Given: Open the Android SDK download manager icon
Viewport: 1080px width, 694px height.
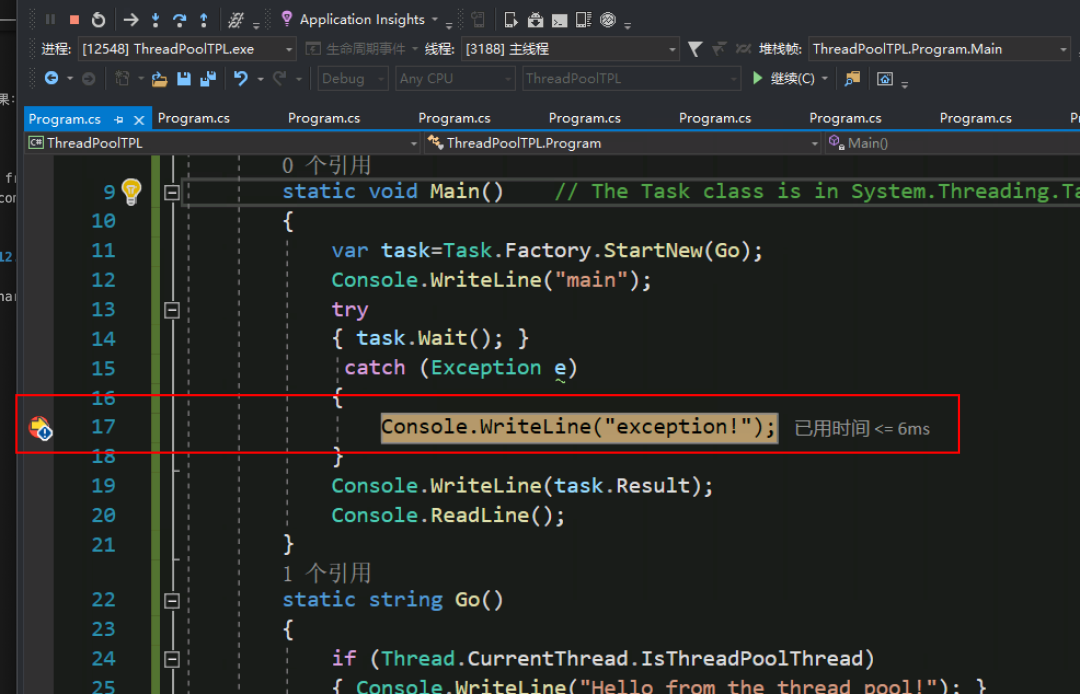Looking at the screenshot, I should [x=535, y=20].
